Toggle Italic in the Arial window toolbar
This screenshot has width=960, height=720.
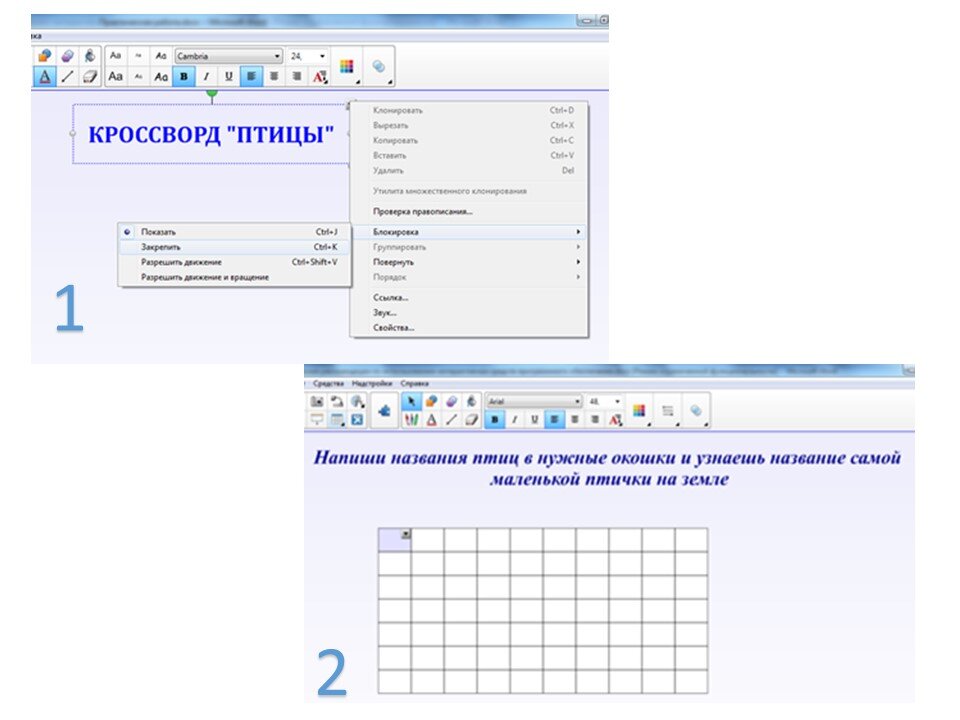click(514, 420)
